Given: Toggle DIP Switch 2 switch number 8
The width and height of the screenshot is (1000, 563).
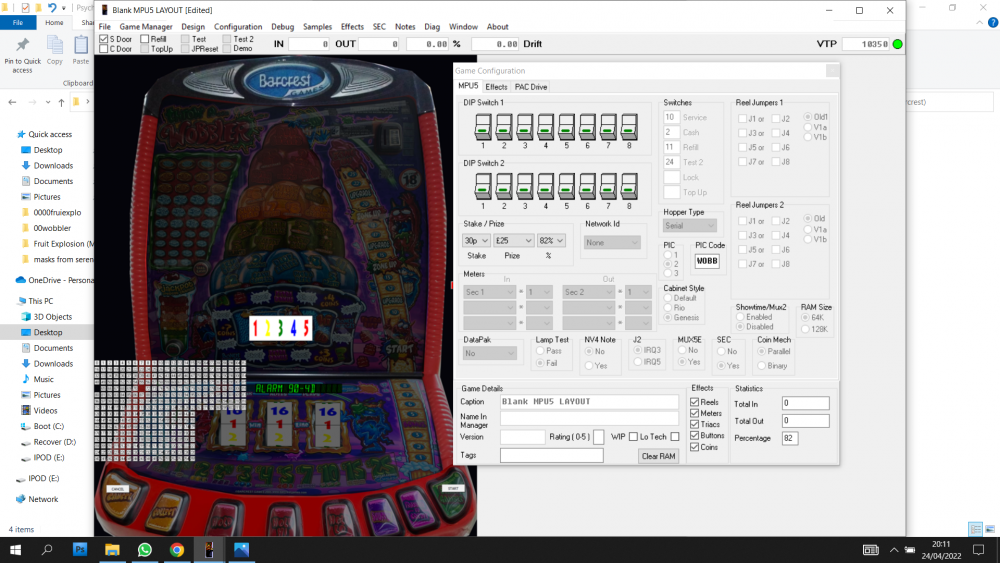Looking at the screenshot, I should [x=629, y=187].
